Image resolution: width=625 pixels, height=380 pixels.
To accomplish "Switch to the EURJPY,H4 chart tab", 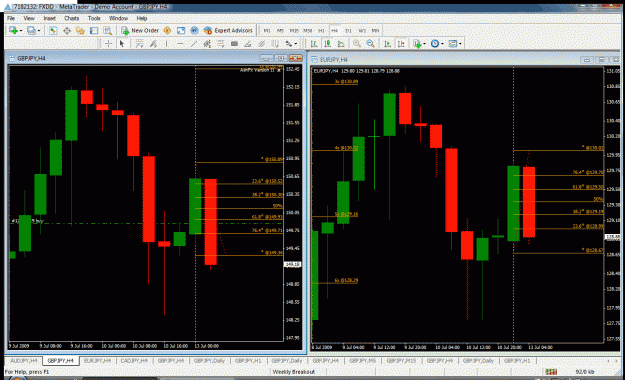I will (x=97, y=361).
